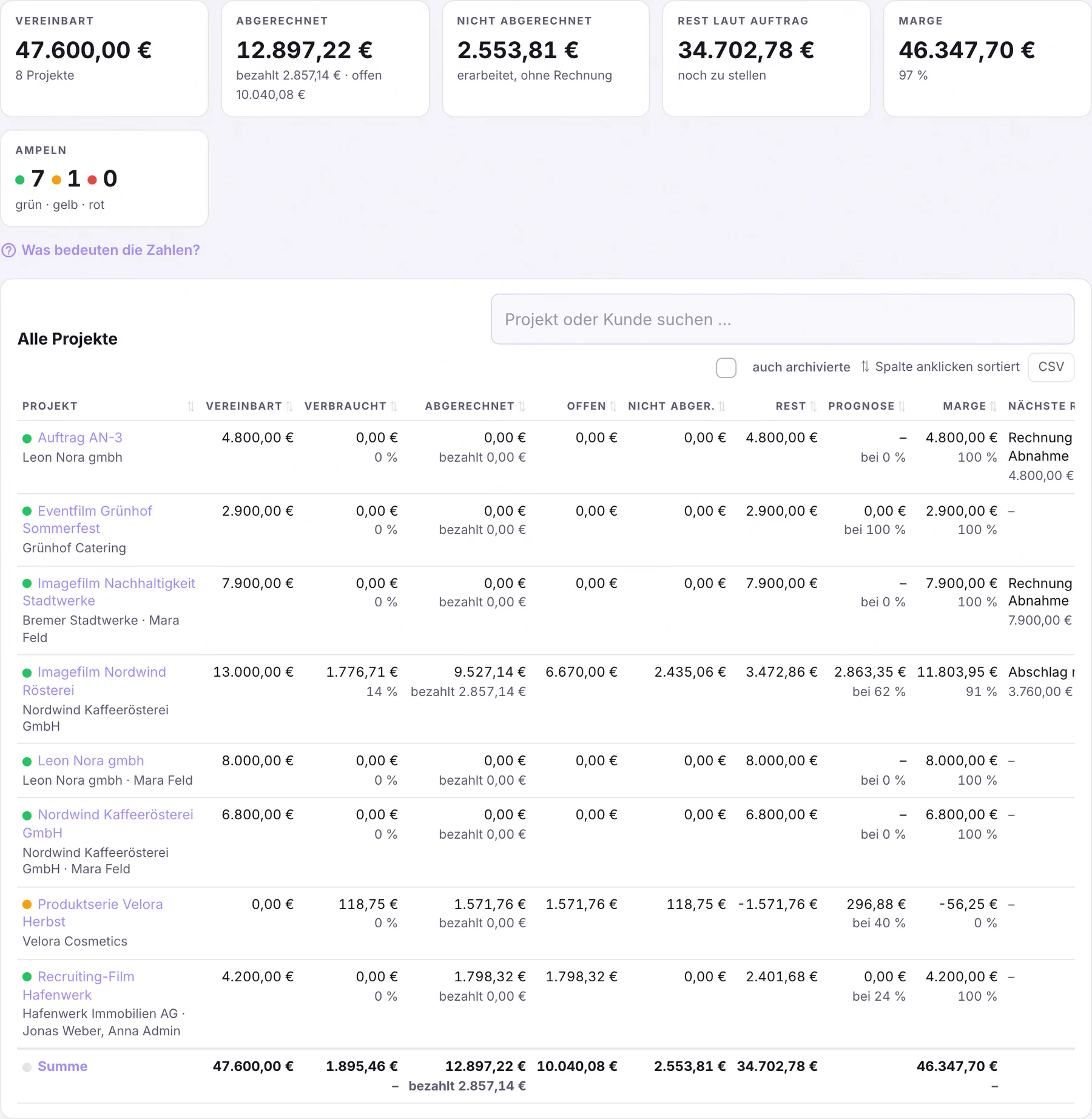
Task: Sort by Prognose column sort icon
Action: click(902, 406)
